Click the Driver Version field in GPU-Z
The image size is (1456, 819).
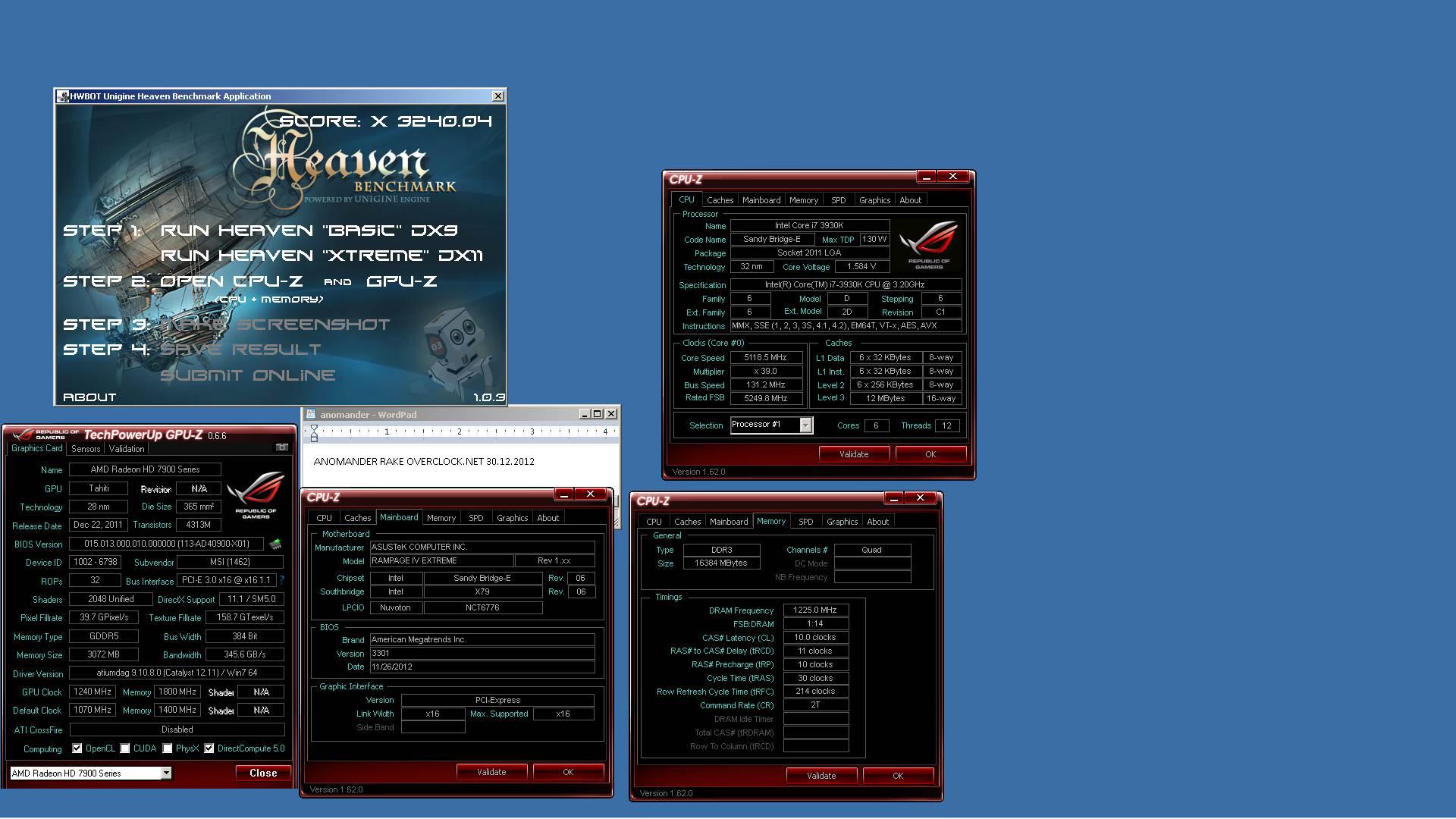[x=177, y=673]
